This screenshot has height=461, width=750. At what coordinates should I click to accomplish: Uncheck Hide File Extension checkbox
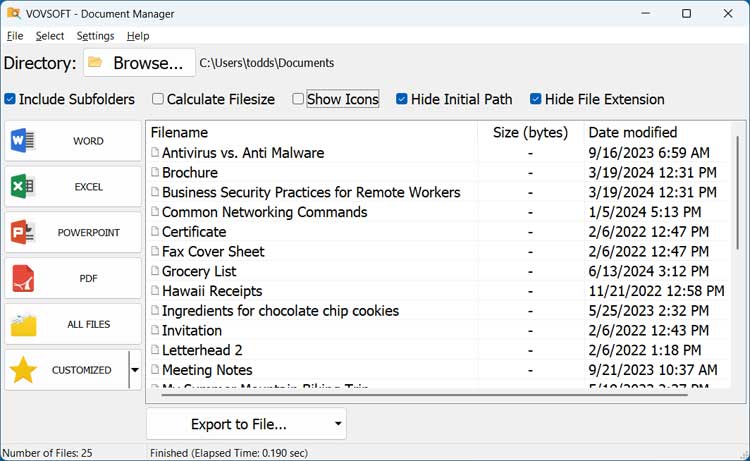click(535, 99)
